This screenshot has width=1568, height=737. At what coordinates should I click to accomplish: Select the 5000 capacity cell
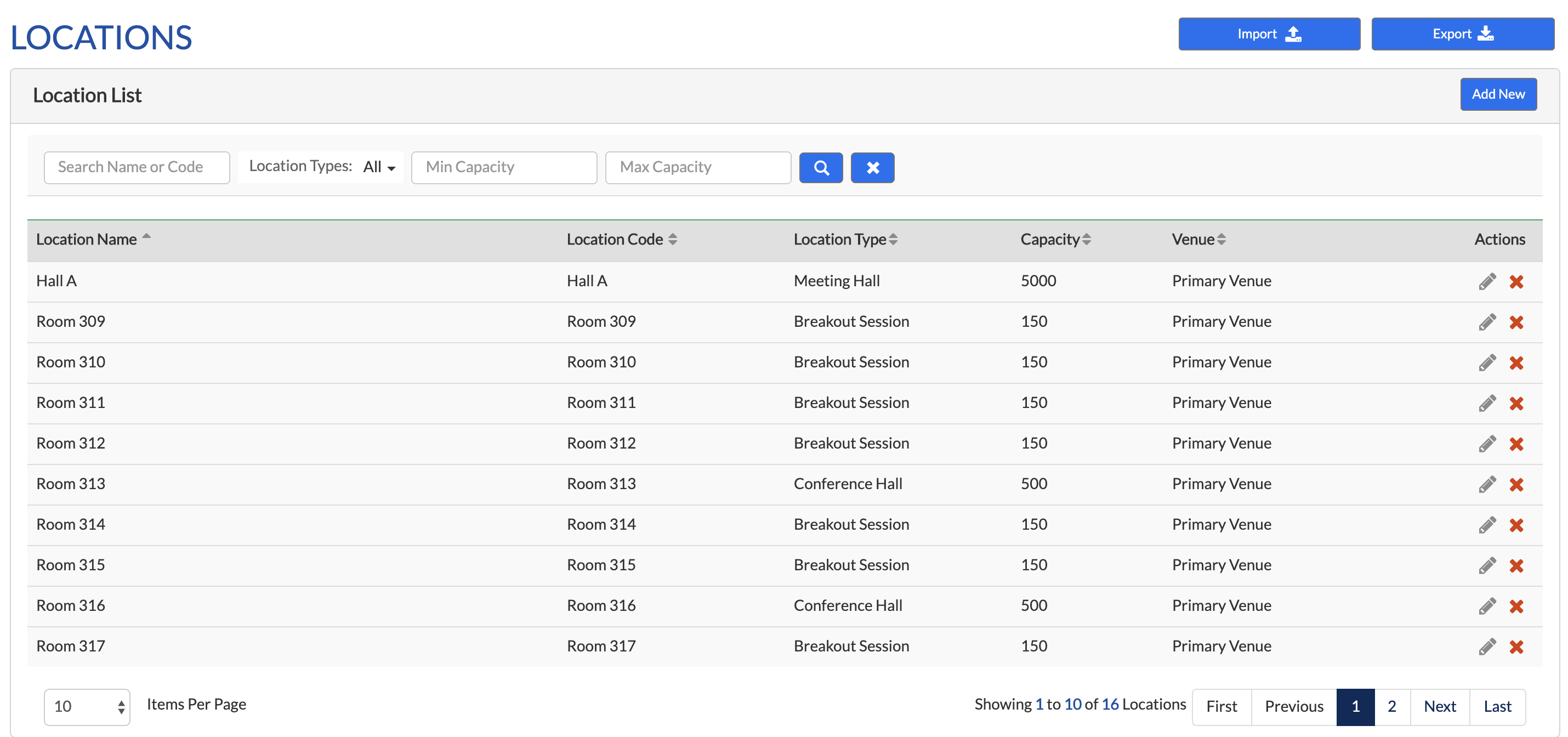click(1038, 281)
